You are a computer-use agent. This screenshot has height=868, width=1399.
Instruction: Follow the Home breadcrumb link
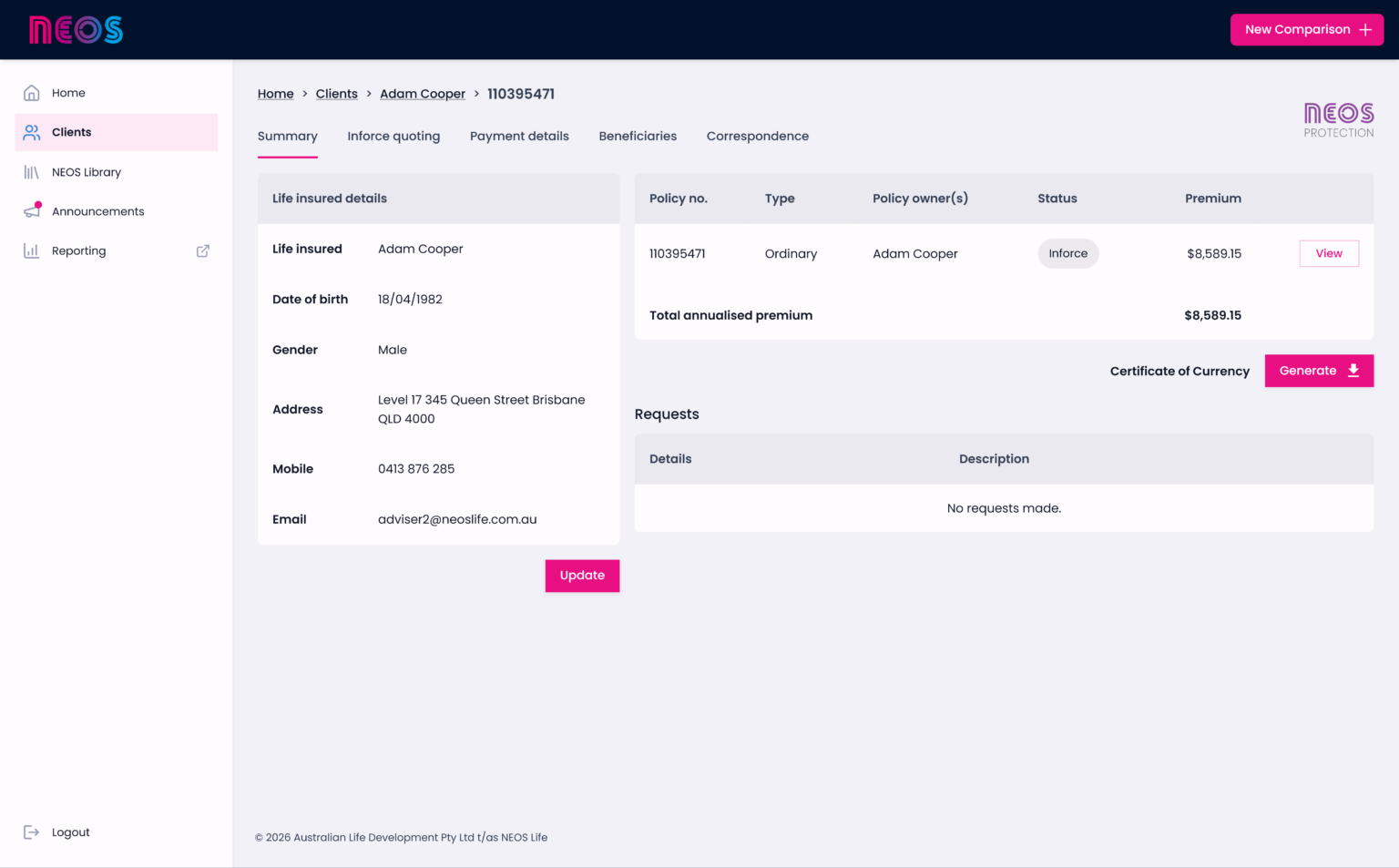click(x=276, y=94)
